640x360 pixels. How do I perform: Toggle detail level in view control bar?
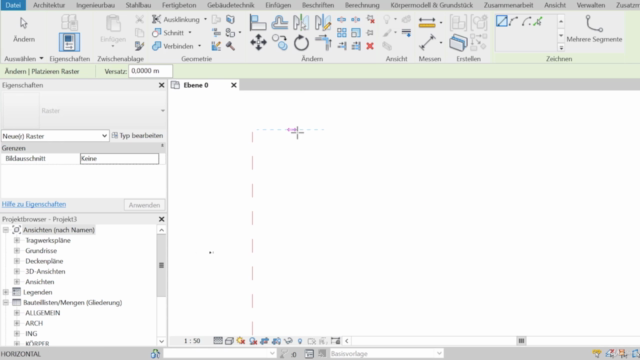218,341
